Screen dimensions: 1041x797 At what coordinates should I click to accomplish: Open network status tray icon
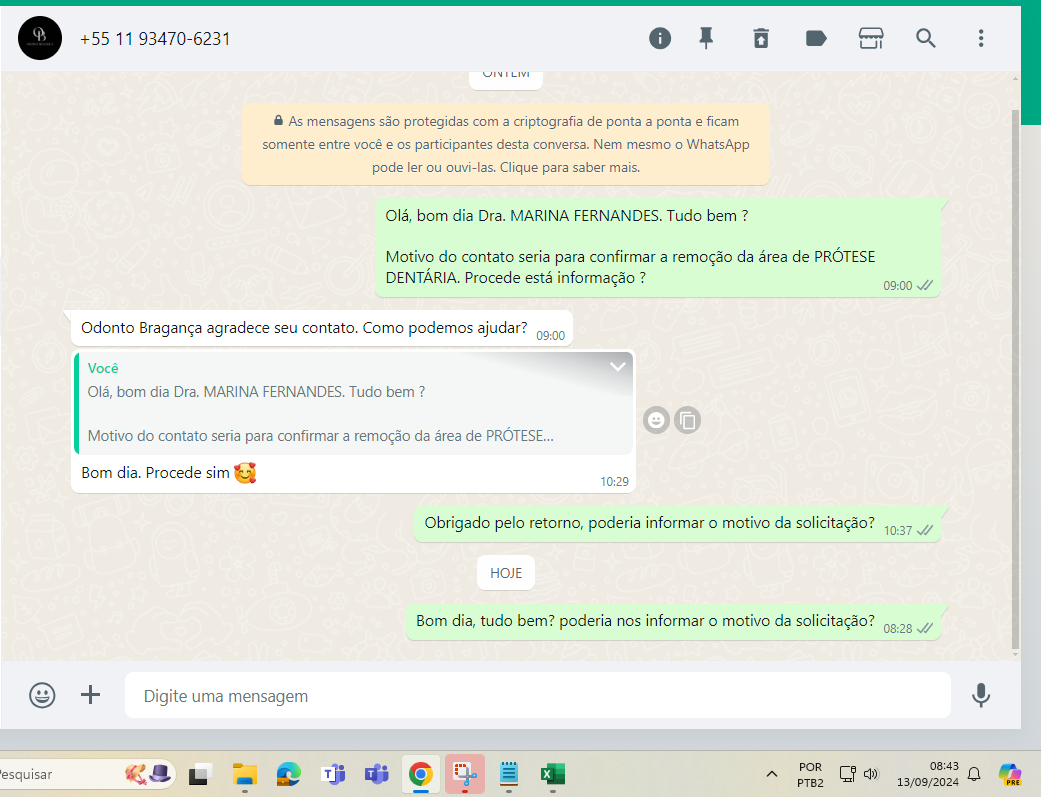(848, 774)
